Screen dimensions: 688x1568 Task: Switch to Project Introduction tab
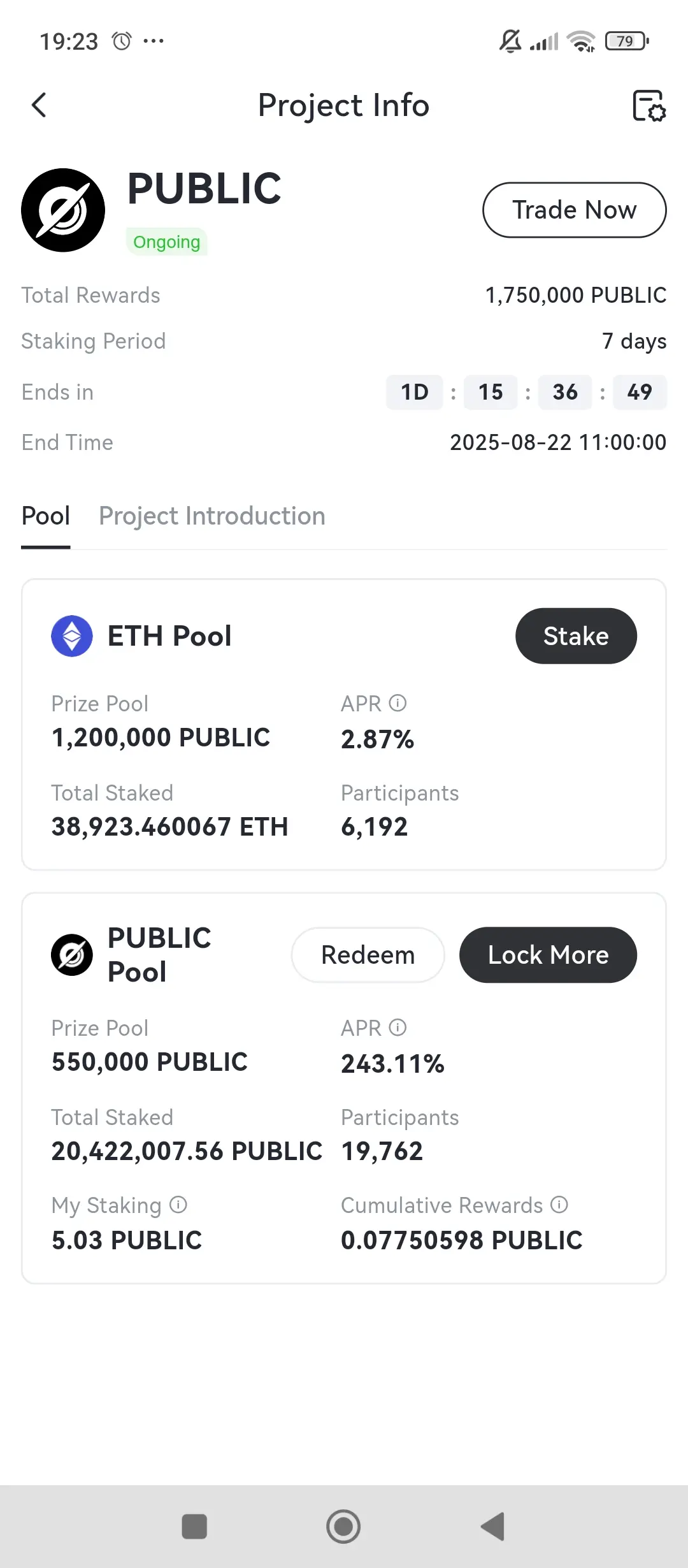212,516
